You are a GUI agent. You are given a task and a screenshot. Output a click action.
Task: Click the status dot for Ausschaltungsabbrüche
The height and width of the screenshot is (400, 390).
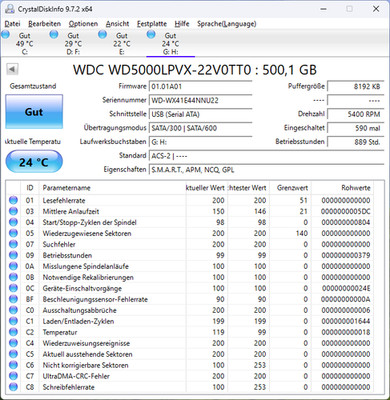pos(13,310)
